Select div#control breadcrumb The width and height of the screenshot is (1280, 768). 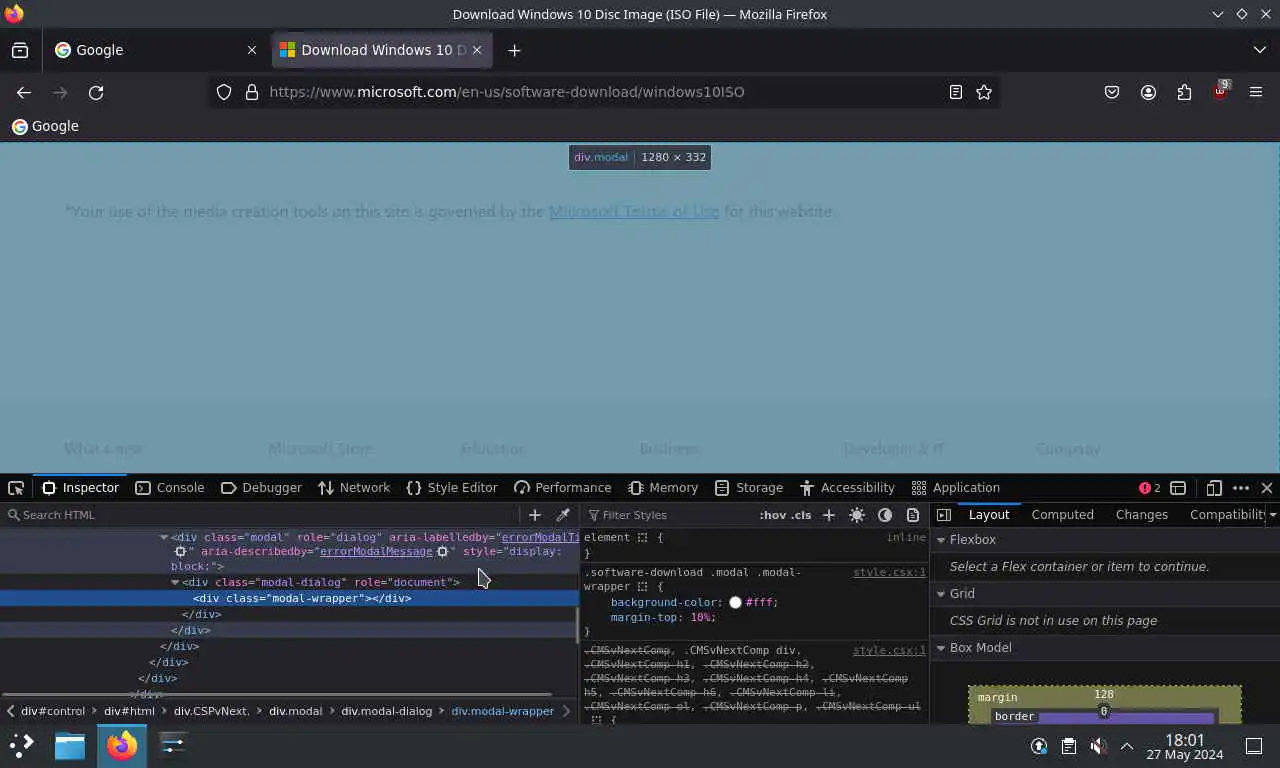coord(53,711)
